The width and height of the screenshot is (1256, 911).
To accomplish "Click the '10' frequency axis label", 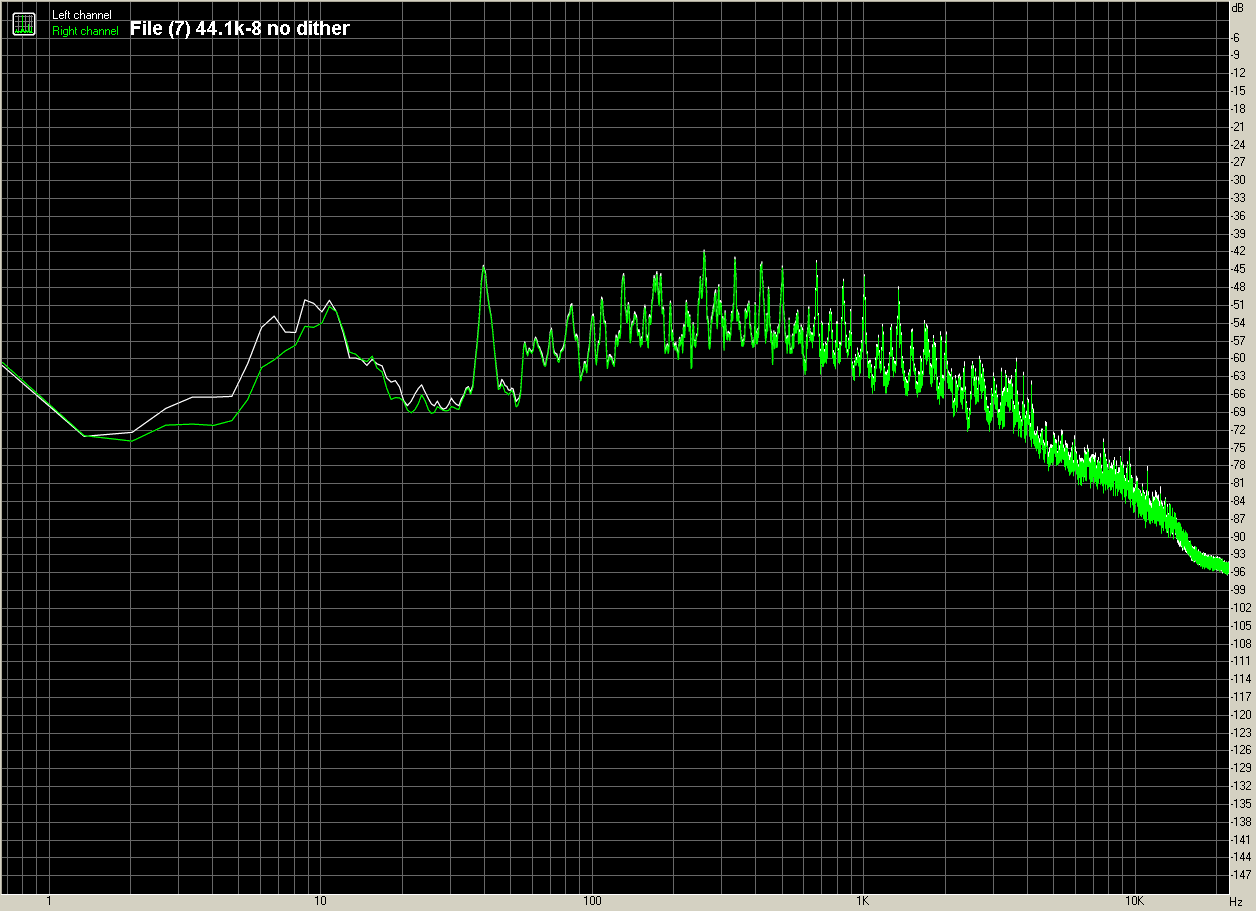I will [320, 902].
